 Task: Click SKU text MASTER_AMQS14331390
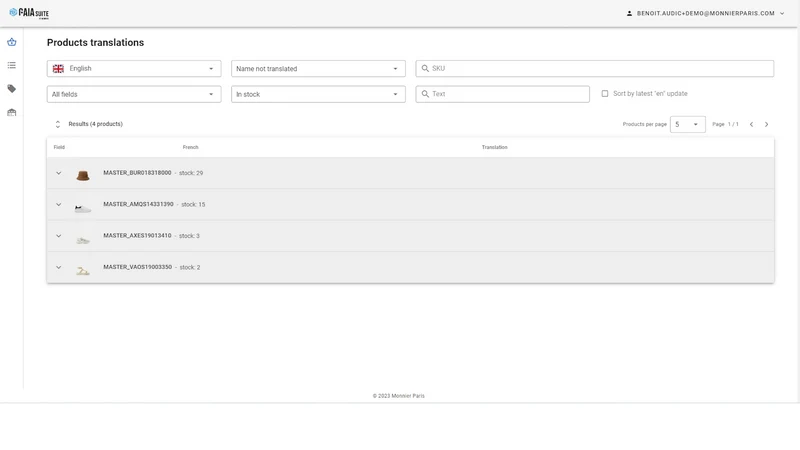138,204
